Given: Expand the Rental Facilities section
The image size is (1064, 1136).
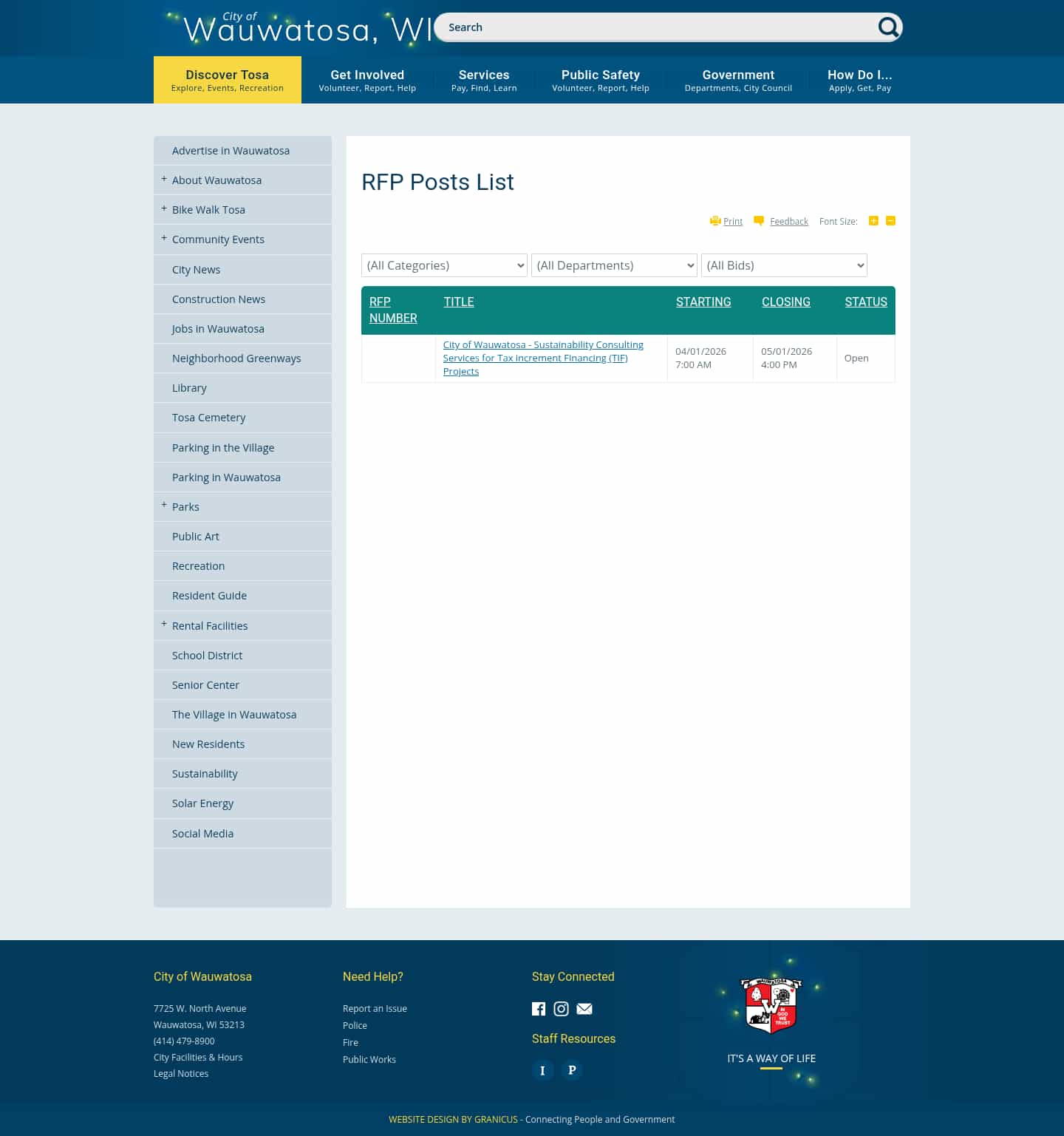Looking at the screenshot, I should click(x=164, y=625).
